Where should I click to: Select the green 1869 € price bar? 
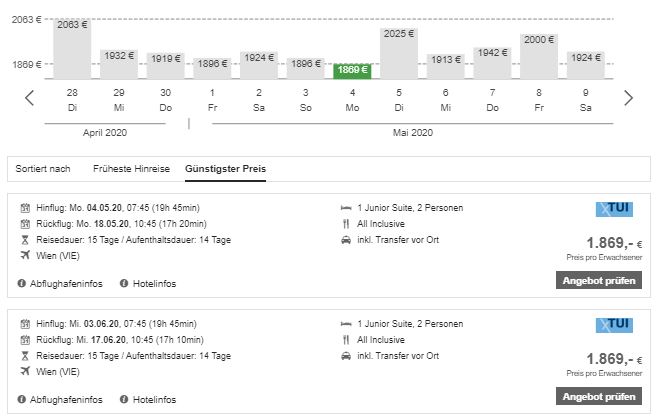[x=352, y=70]
